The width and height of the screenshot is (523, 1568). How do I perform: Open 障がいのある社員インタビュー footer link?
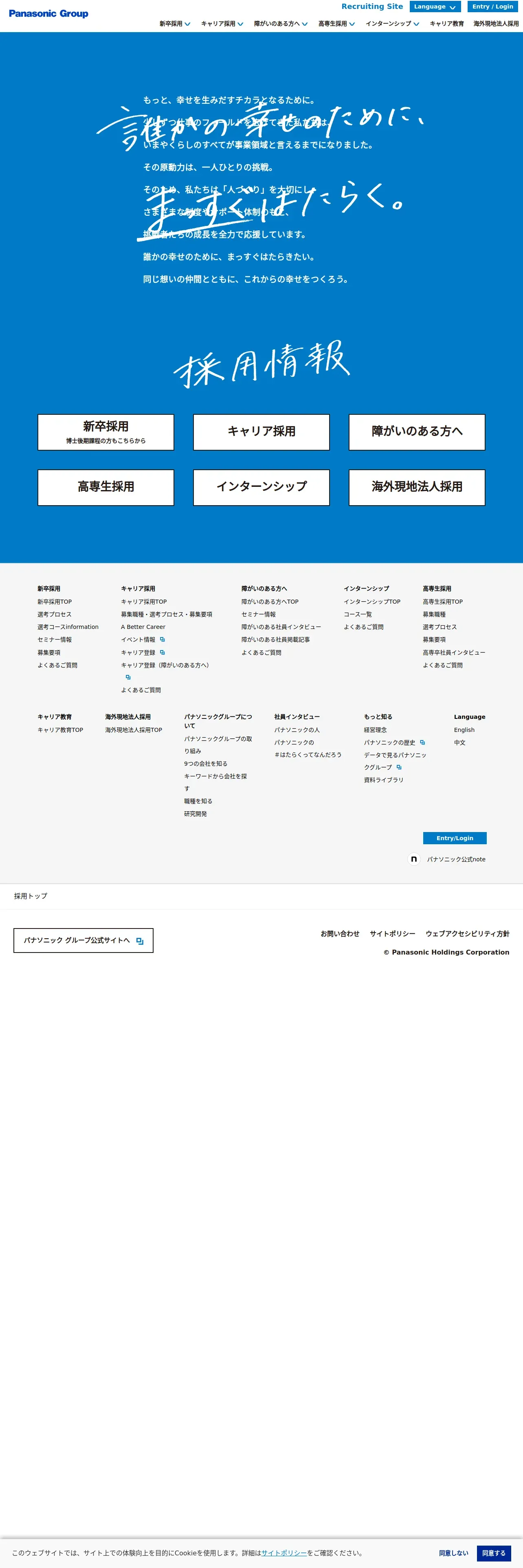click(x=281, y=627)
